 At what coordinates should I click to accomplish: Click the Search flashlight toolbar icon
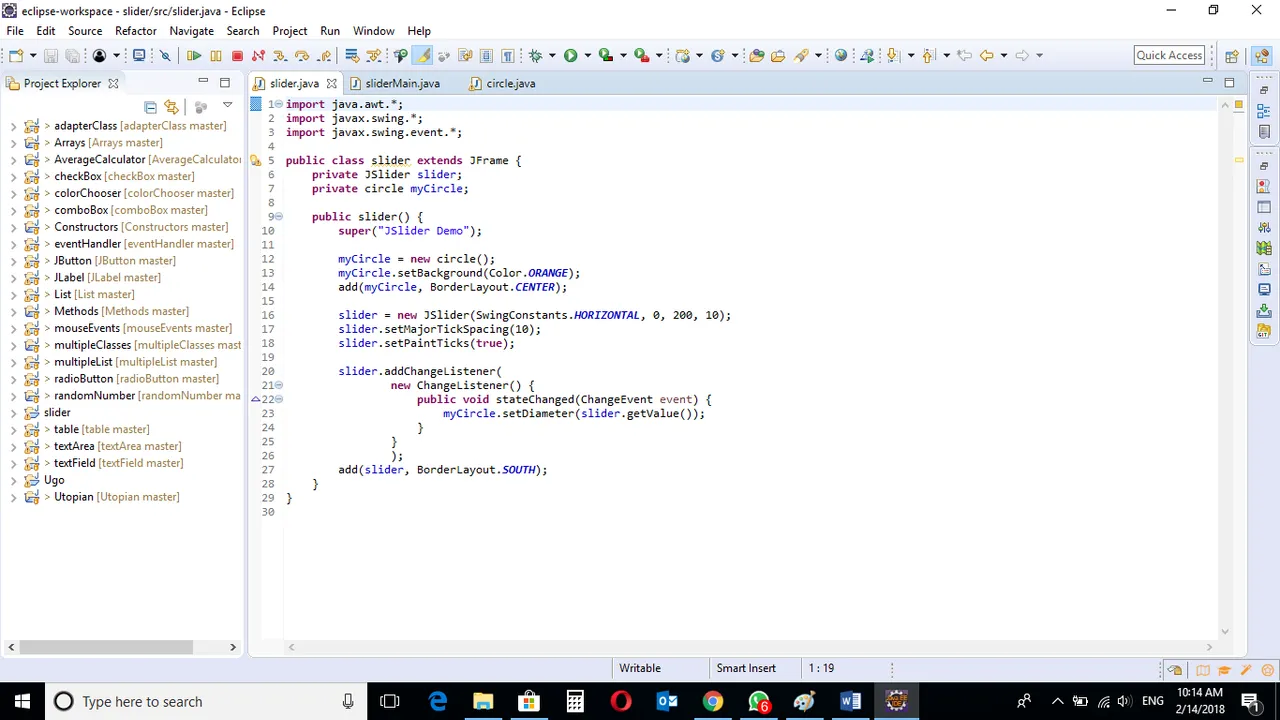coord(801,56)
